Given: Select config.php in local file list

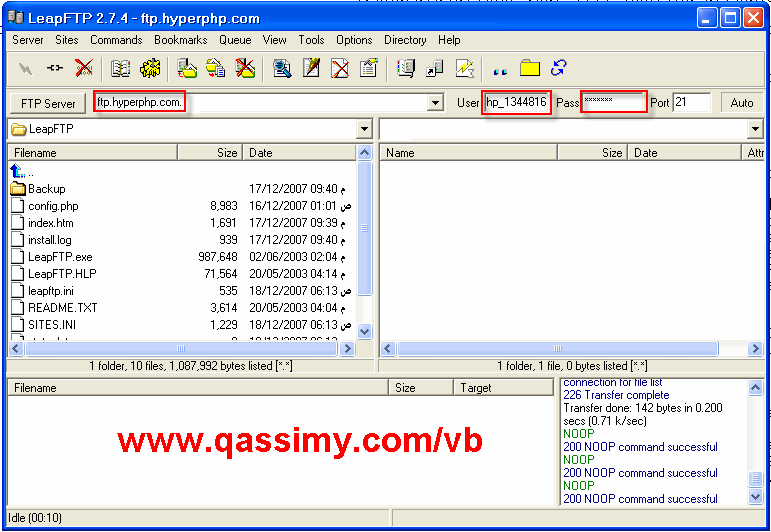Looking at the screenshot, I should pyautogui.click(x=53, y=206).
